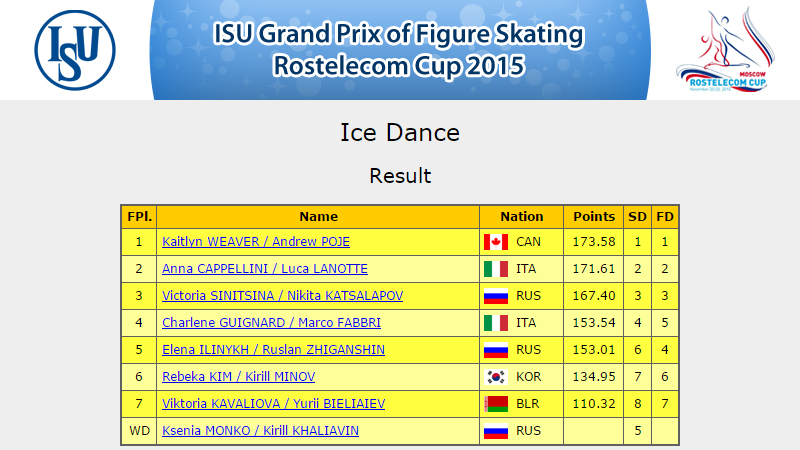Click the Russian flag beside Sinitsina / Katsalapov

click(x=496, y=296)
